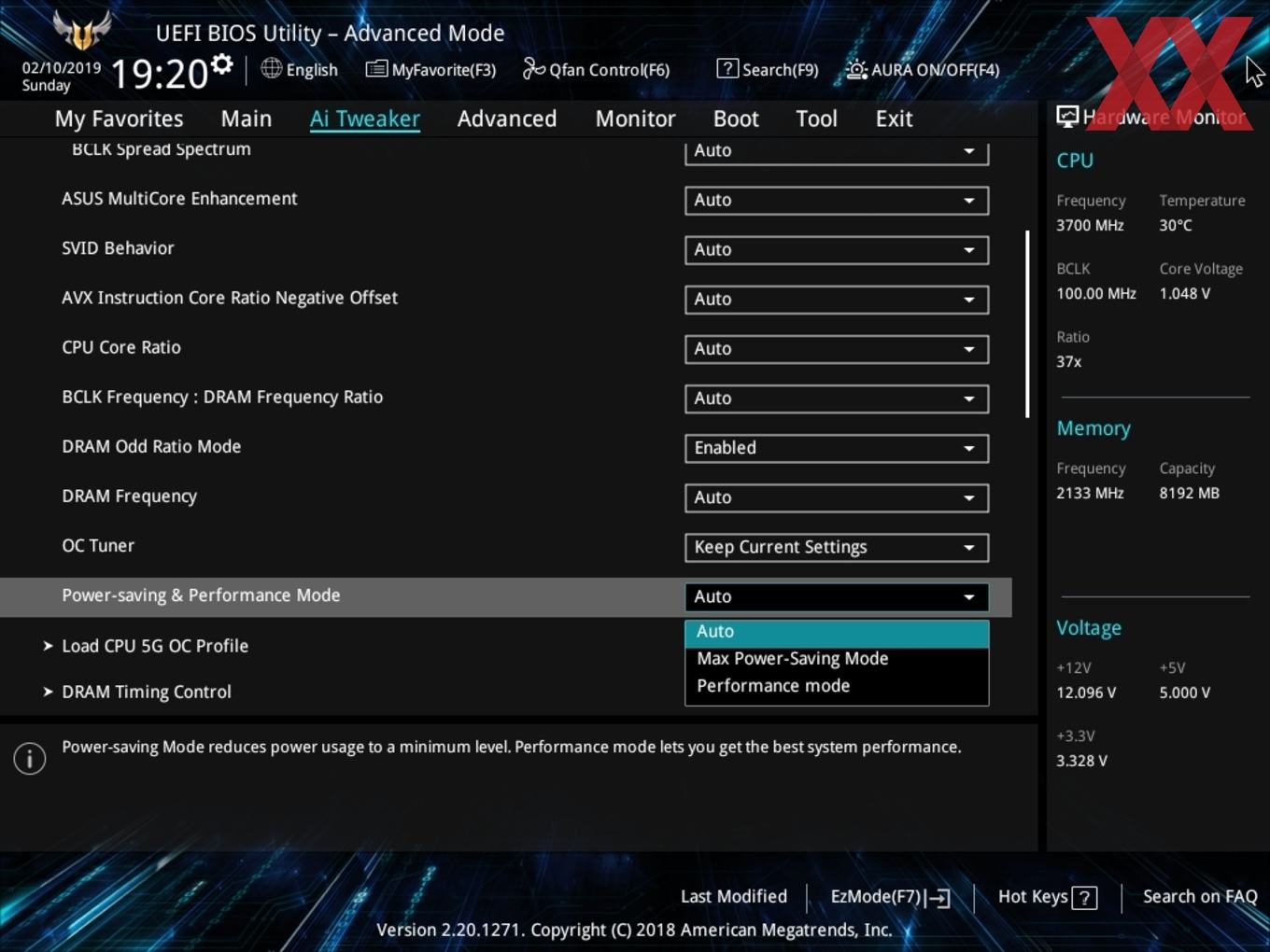Screen dimensions: 1270x952
Task: Click the memory frequency 2133 MHz value
Action: [1090, 493]
